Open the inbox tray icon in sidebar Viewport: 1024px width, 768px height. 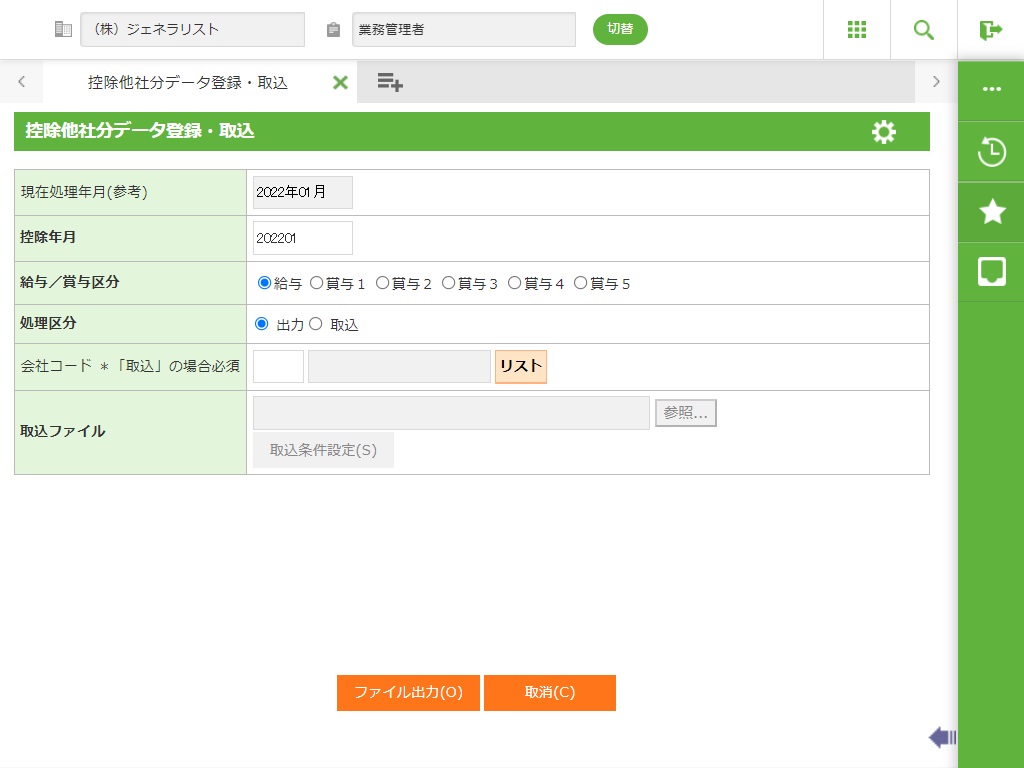point(991,272)
